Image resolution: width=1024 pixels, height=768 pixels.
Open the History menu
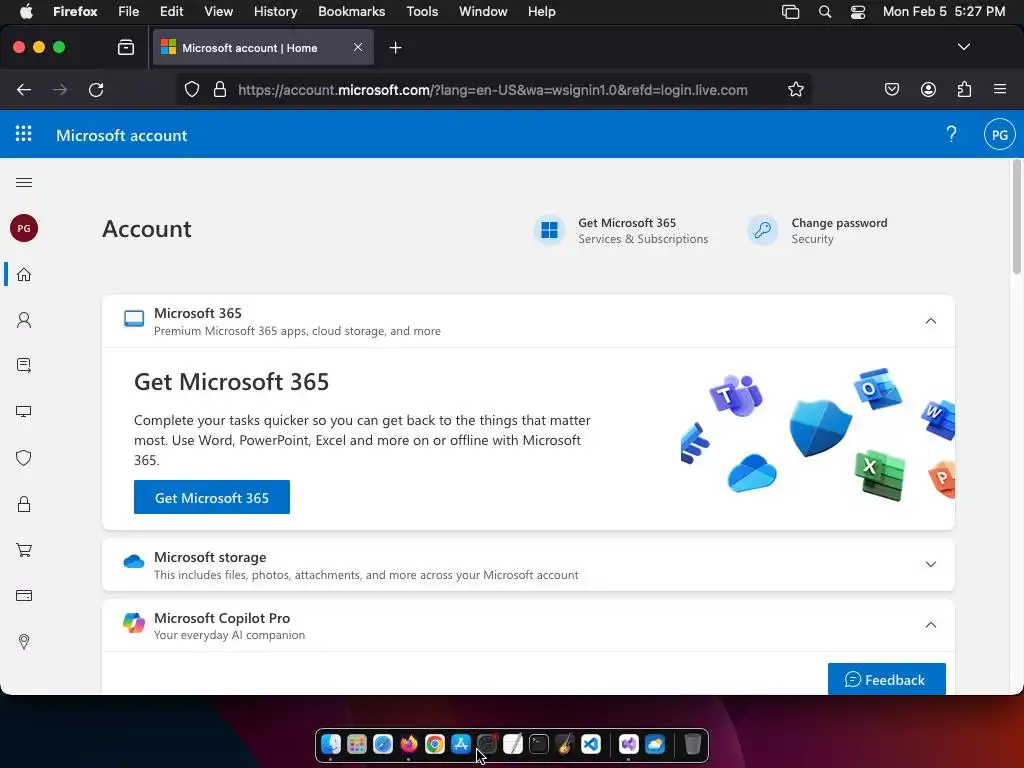point(275,11)
